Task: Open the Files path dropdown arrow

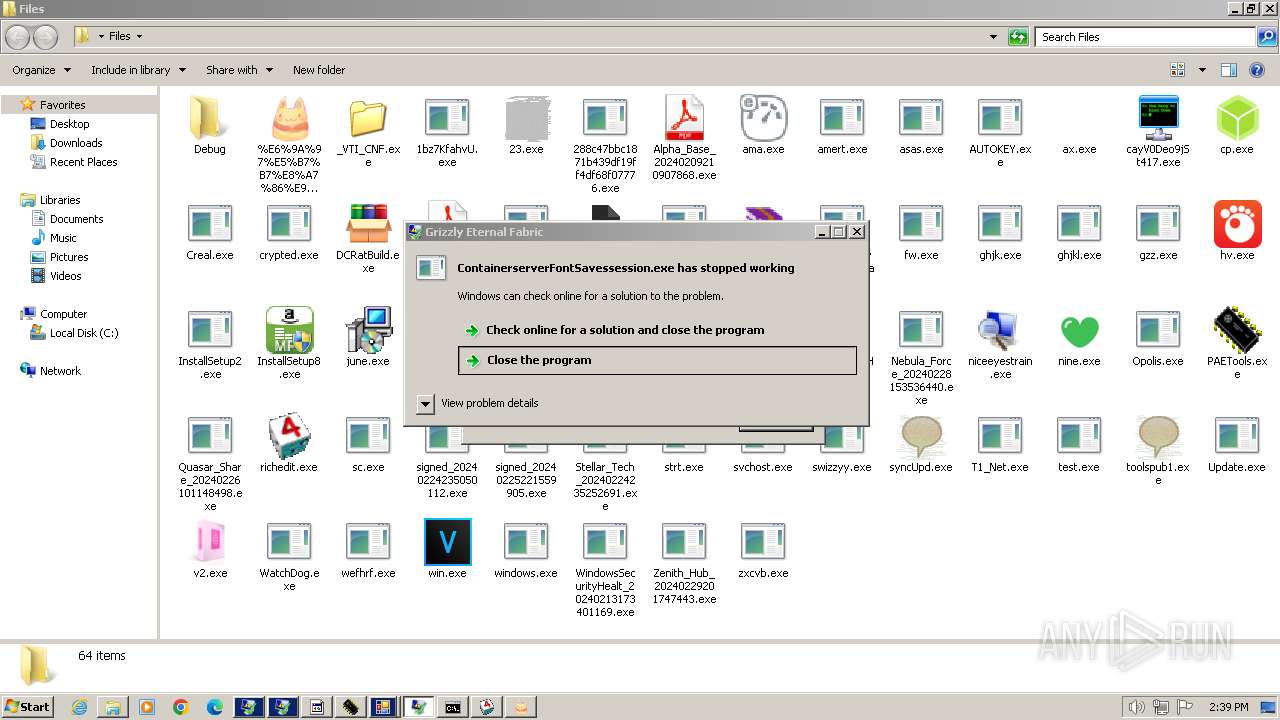Action: coord(139,37)
